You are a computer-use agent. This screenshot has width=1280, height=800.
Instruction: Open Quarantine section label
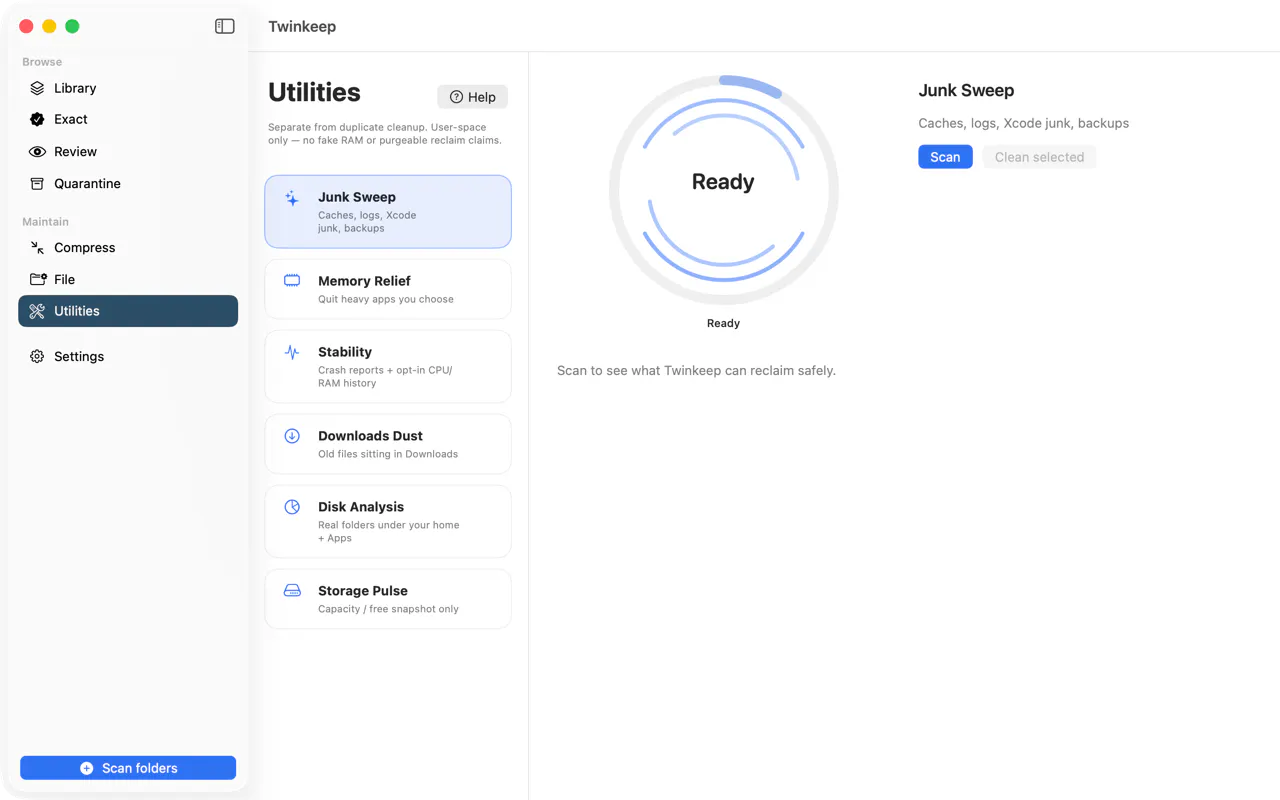tap(87, 184)
